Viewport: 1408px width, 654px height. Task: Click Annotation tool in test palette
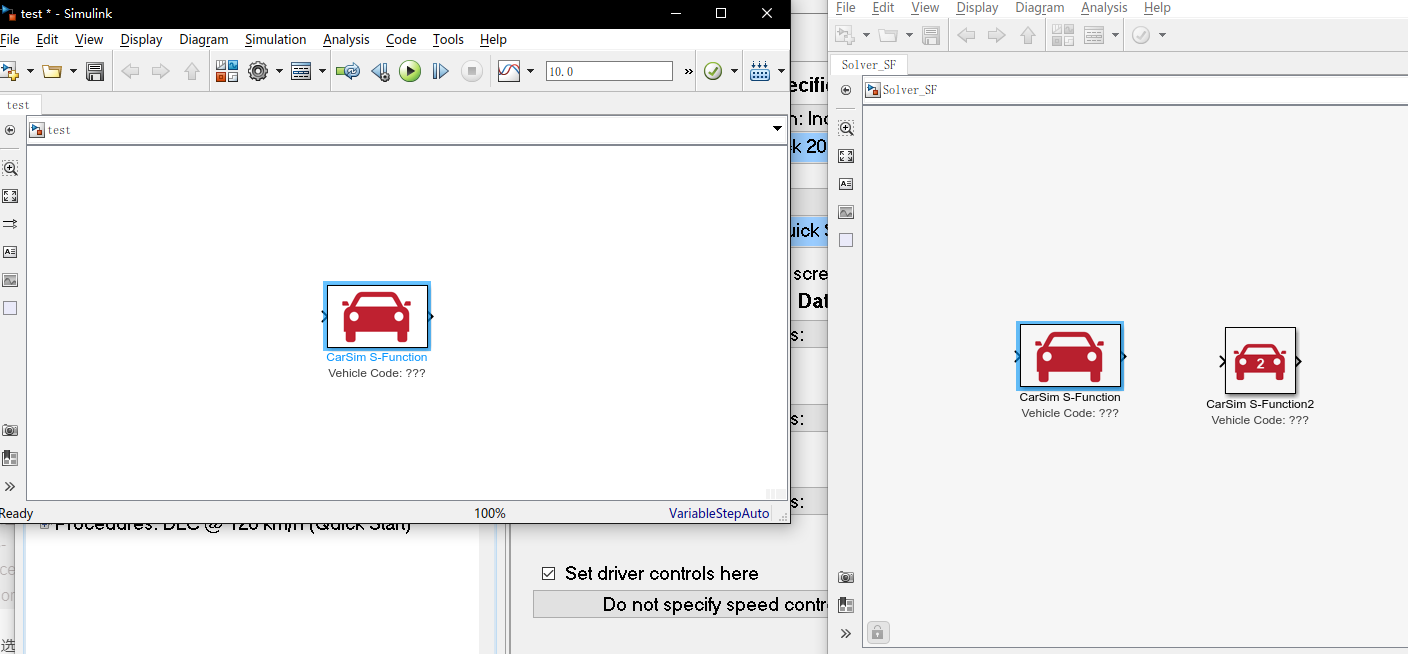point(10,252)
